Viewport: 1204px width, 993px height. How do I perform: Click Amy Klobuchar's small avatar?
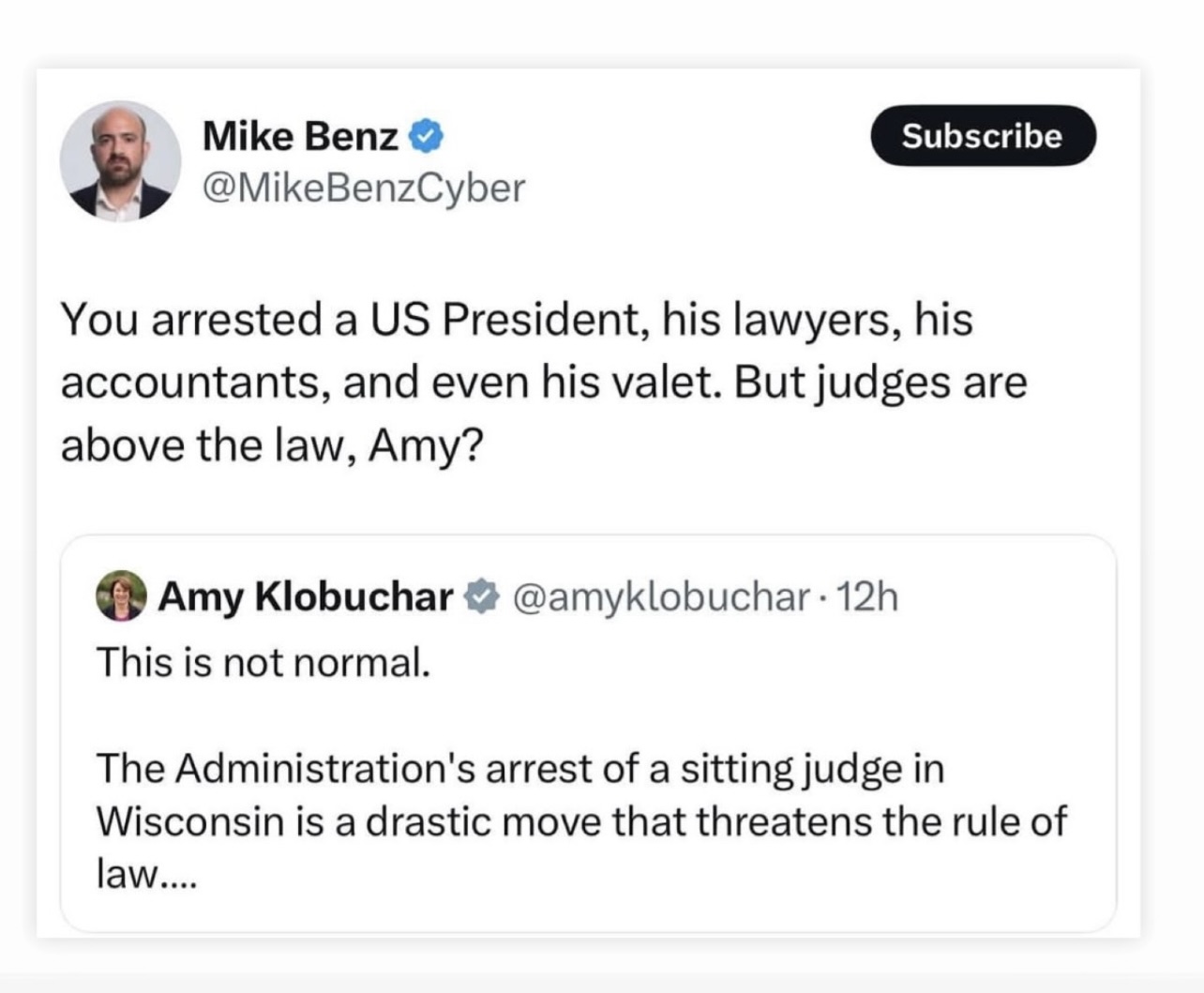121,595
